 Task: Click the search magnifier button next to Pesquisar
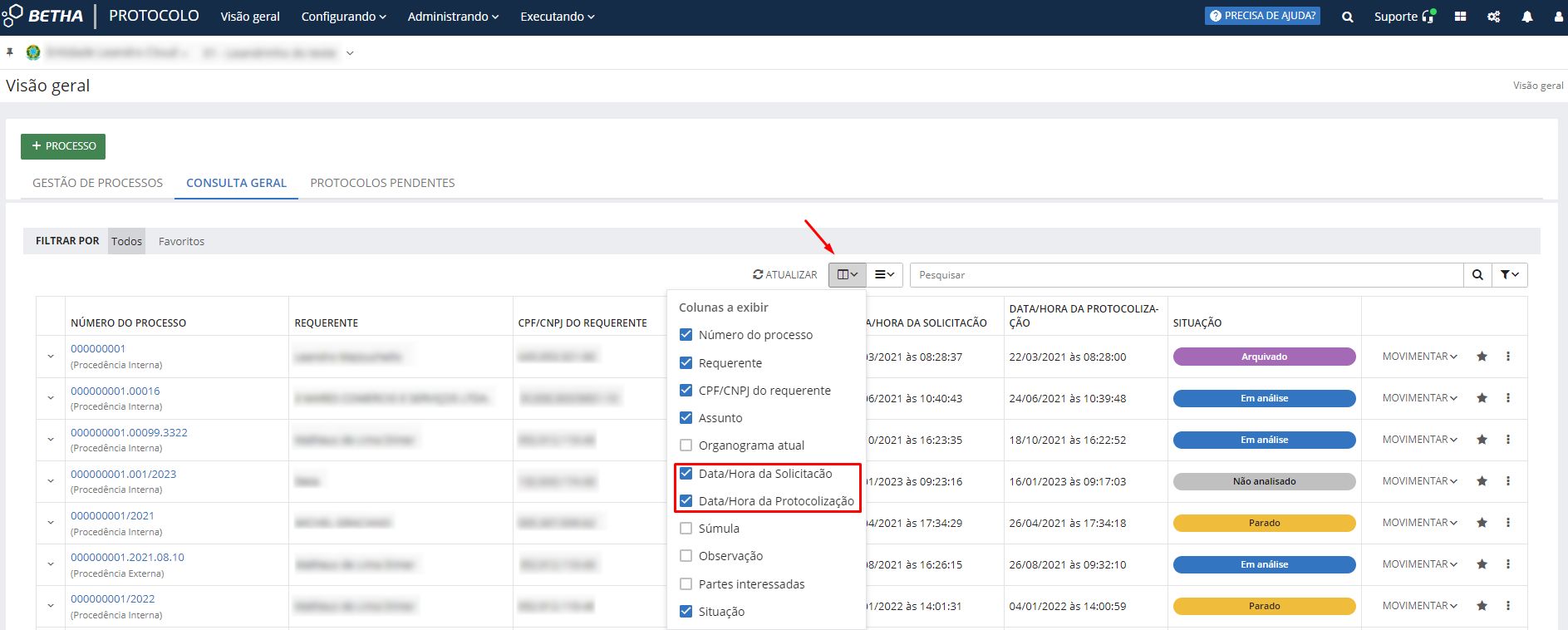(1477, 275)
